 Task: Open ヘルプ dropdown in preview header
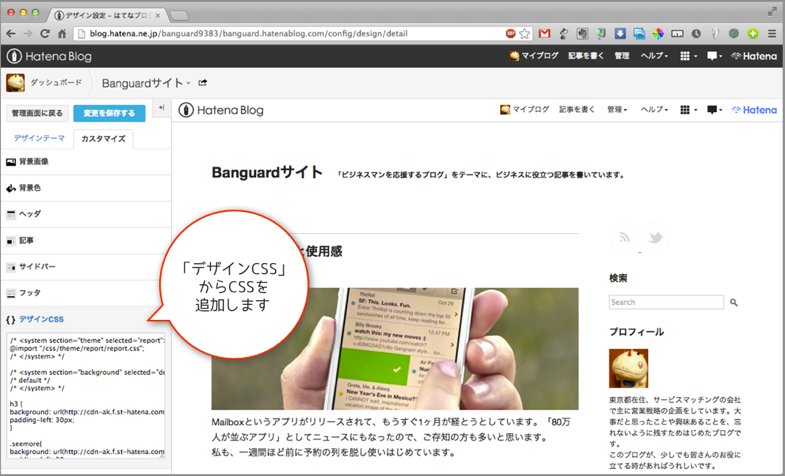(x=654, y=110)
